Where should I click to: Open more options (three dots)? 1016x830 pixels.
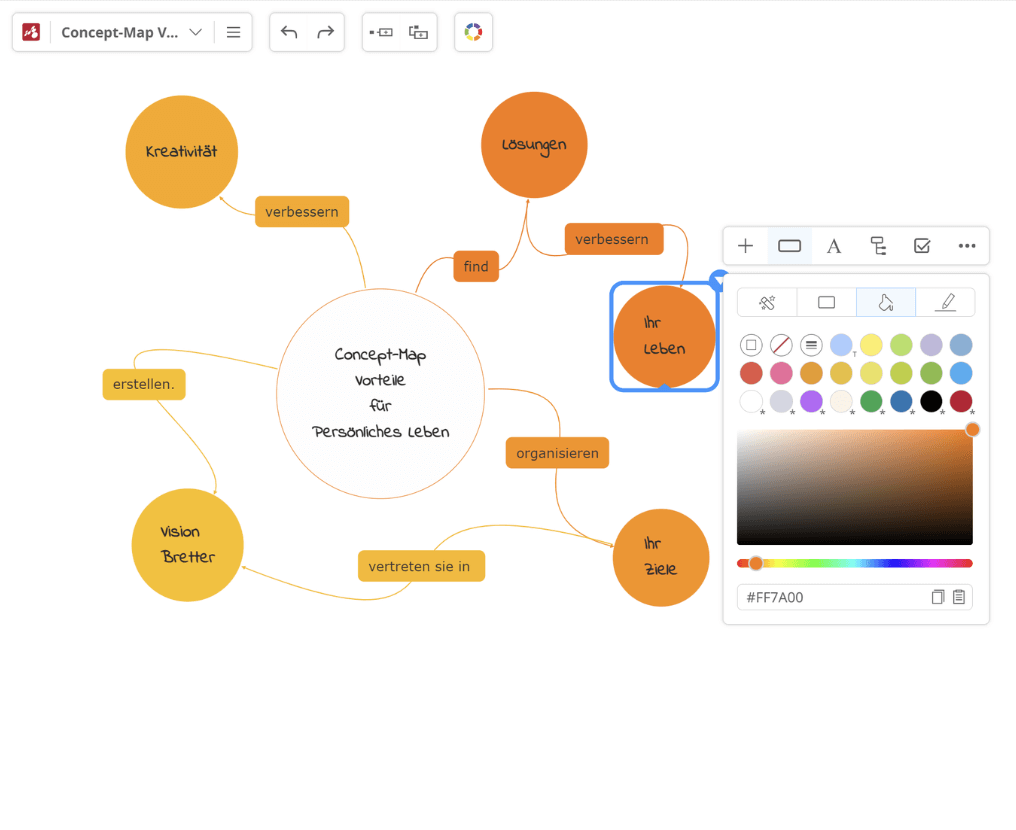(x=967, y=246)
